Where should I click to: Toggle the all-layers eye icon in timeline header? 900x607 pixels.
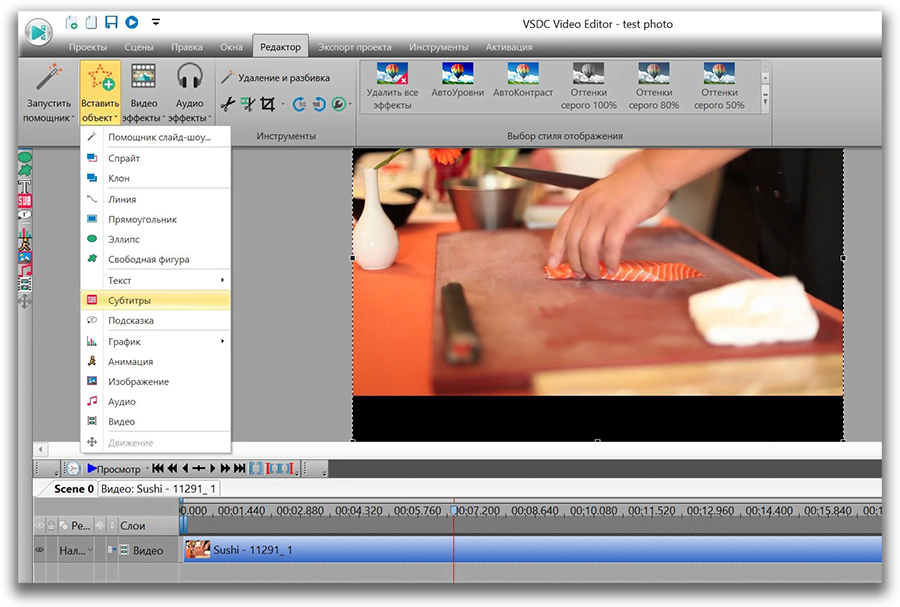coord(41,526)
